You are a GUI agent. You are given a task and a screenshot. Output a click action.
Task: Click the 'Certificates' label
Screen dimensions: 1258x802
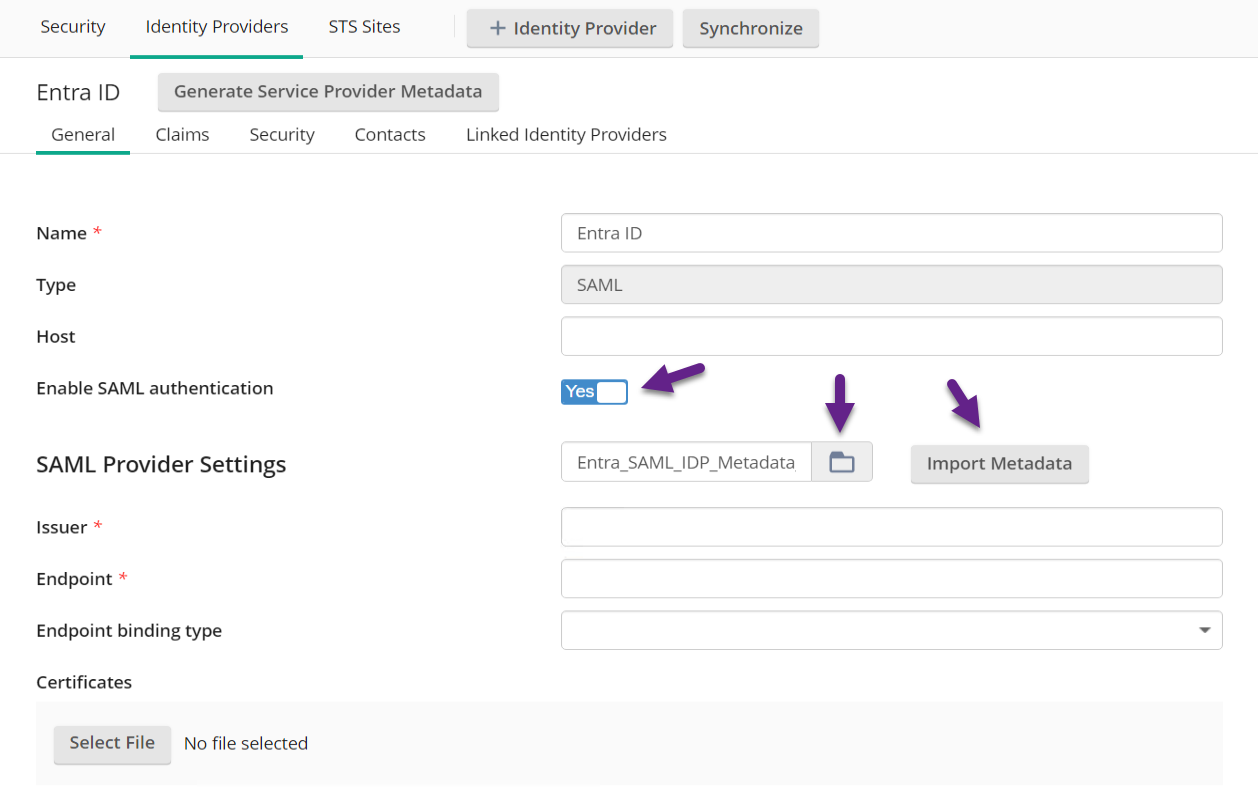click(84, 682)
